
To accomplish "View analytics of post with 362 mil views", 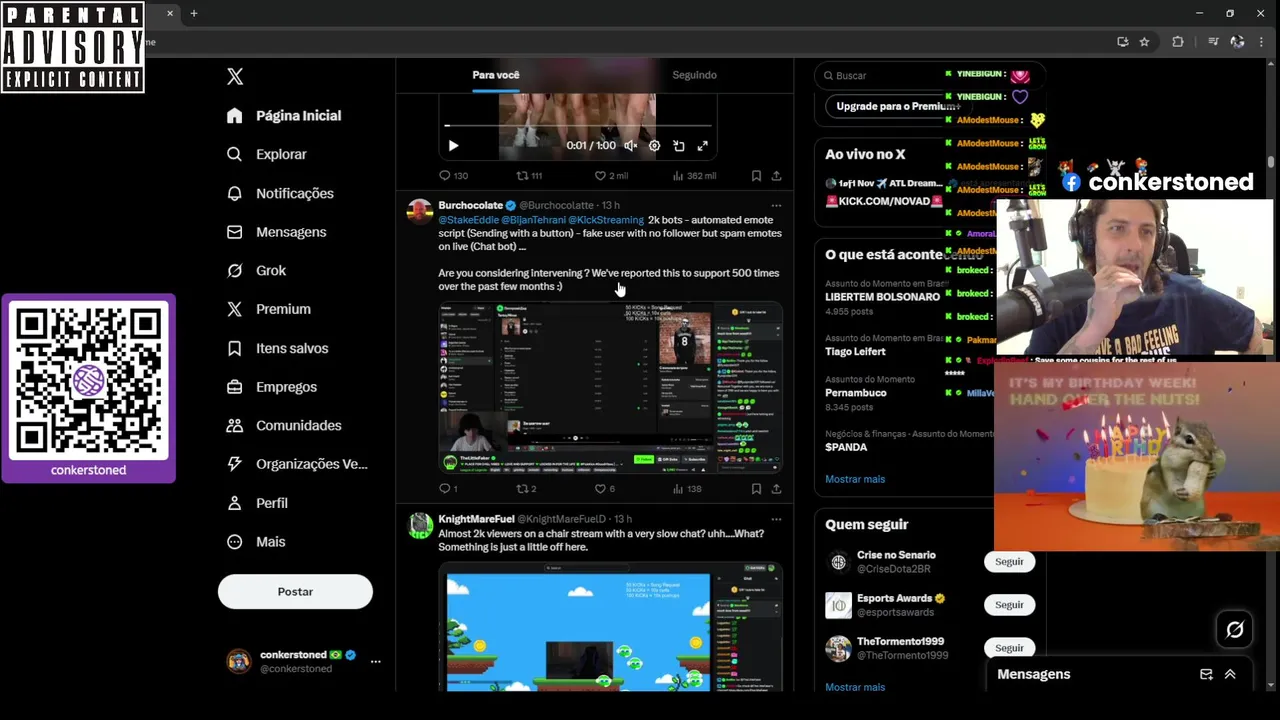I will pos(694,176).
